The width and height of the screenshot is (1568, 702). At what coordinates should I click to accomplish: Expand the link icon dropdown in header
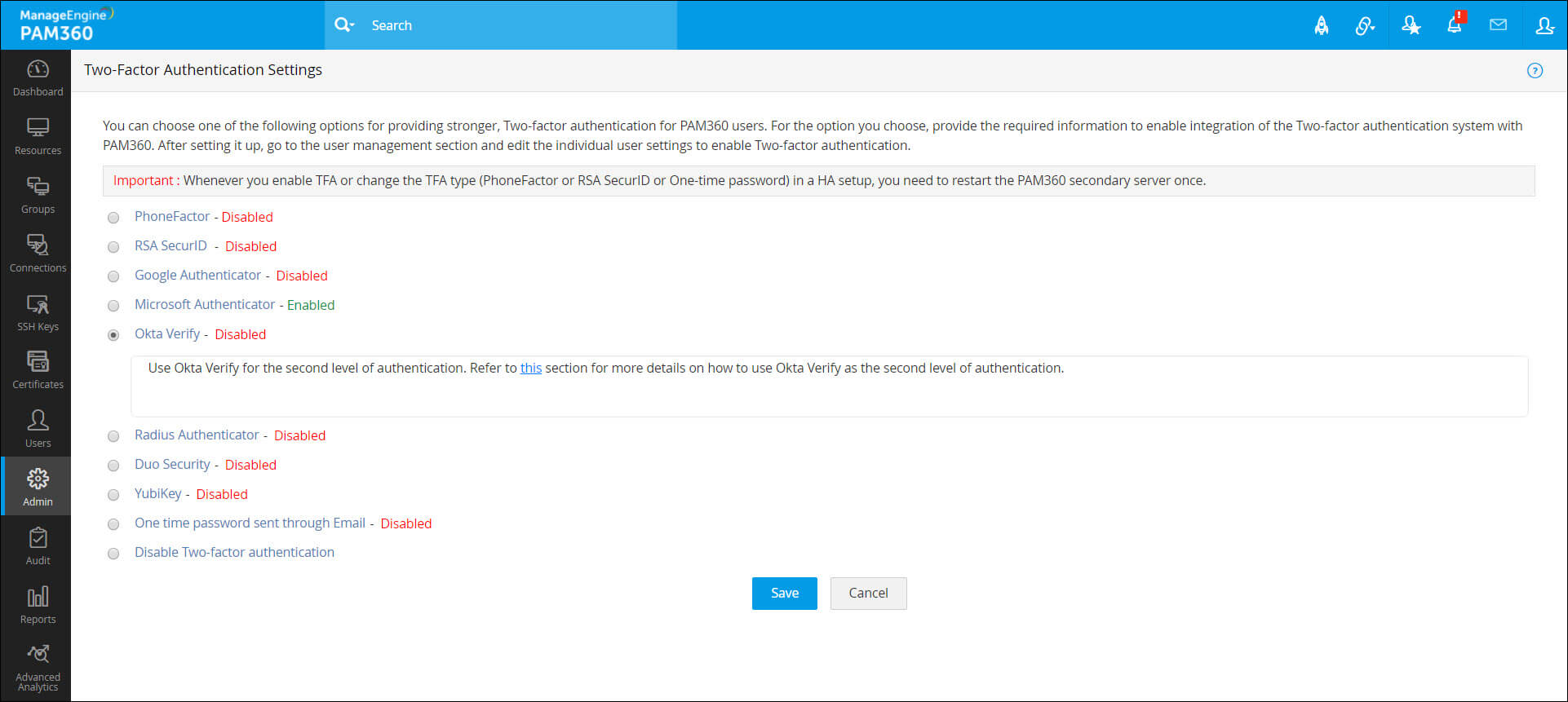point(1366,26)
